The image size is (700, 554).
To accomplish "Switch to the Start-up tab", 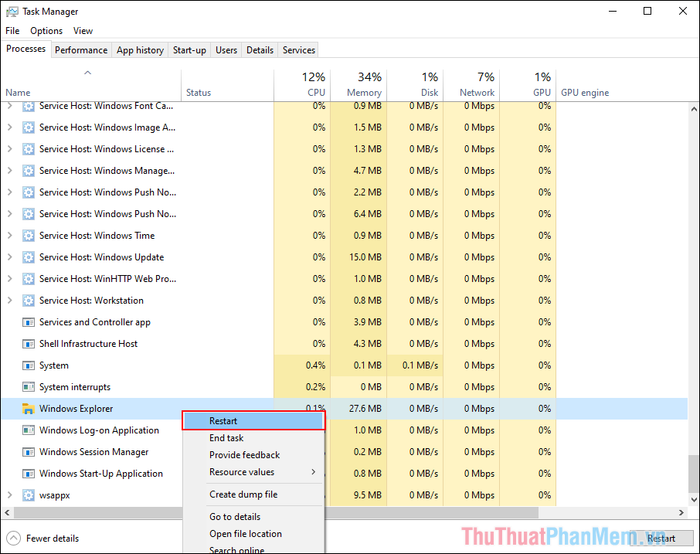I will (x=190, y=50).
